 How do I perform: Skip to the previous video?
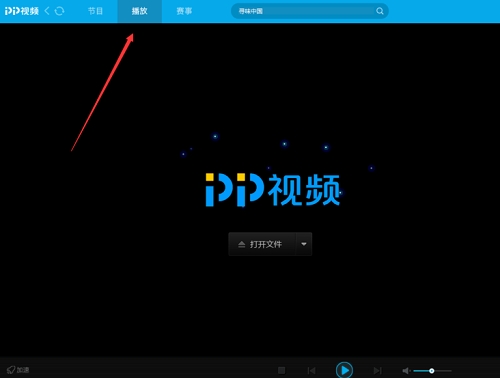click(311, 370)
